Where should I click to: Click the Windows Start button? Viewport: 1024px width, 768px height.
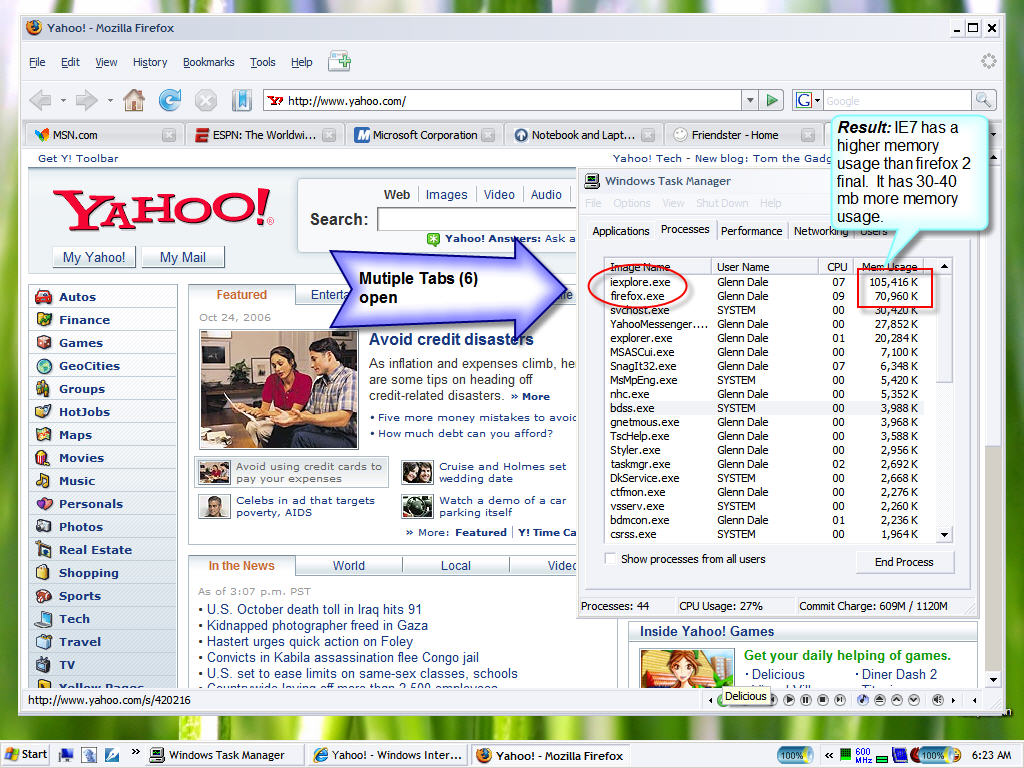click(x=26, y=754)
